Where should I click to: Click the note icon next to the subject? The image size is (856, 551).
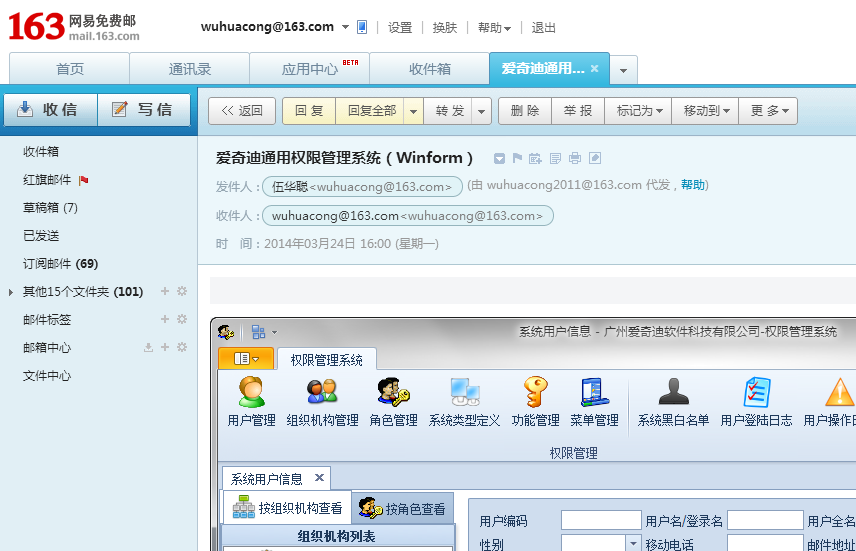tap(555, 158)
